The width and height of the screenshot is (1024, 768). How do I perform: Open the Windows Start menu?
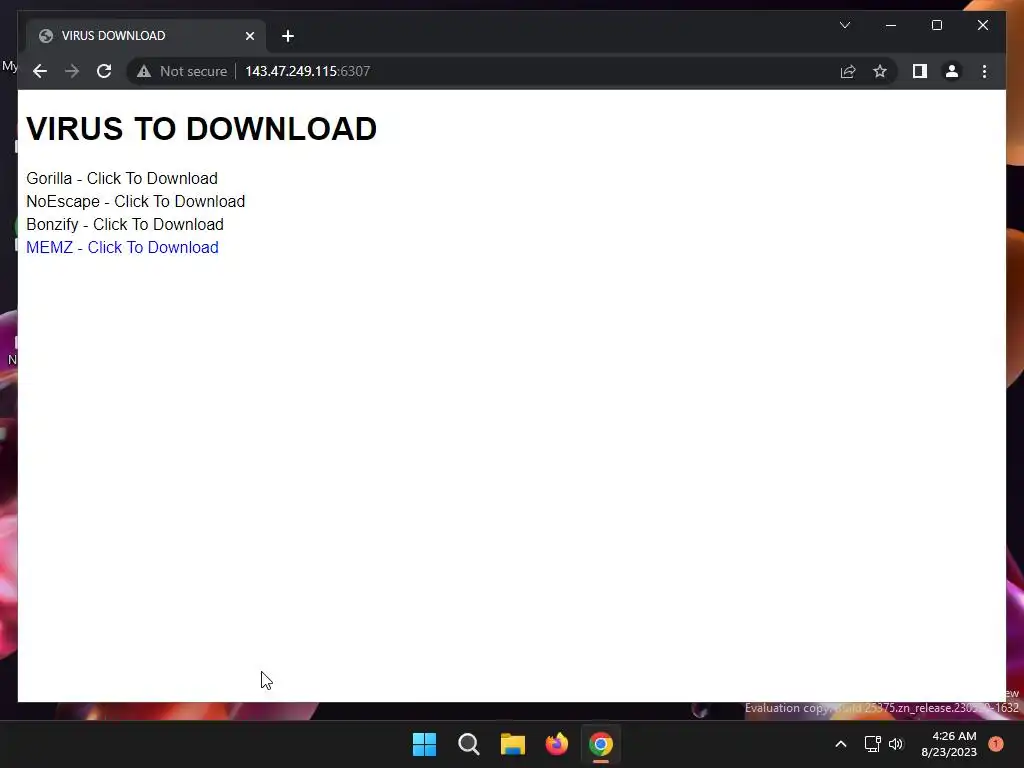tap(424, 744)
